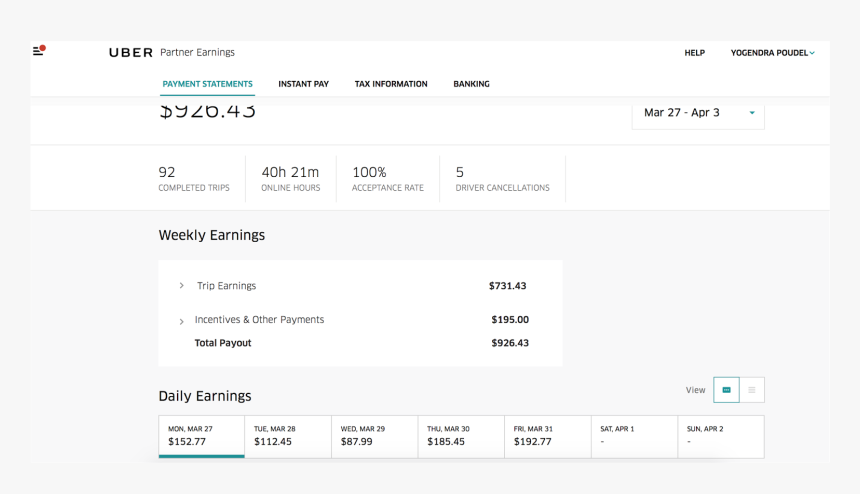Screen dimensions: 860x494
Task: Open the hamburger menu with notification dot
Action: coord(38,50)
